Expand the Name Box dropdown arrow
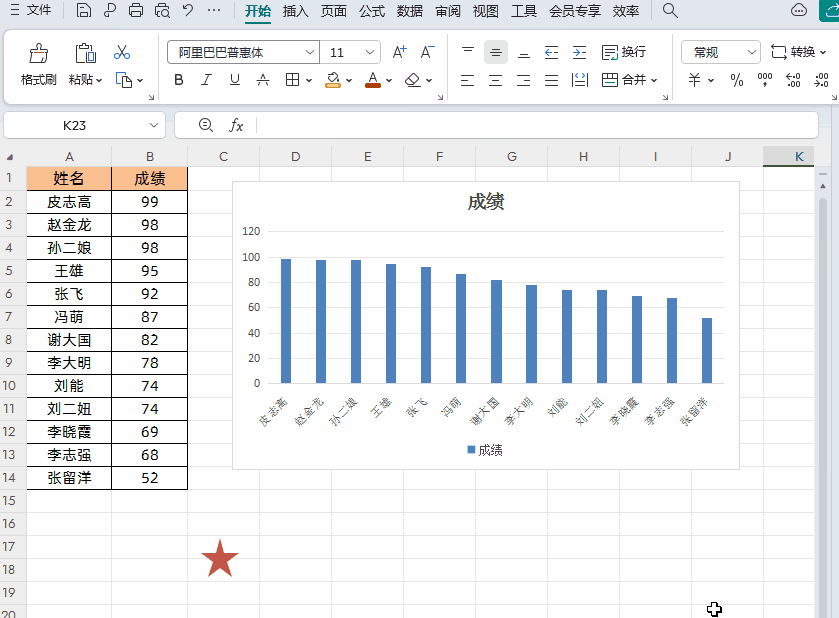Image resolution: width=839 pixels, height=618 pixels. (154, 125)
